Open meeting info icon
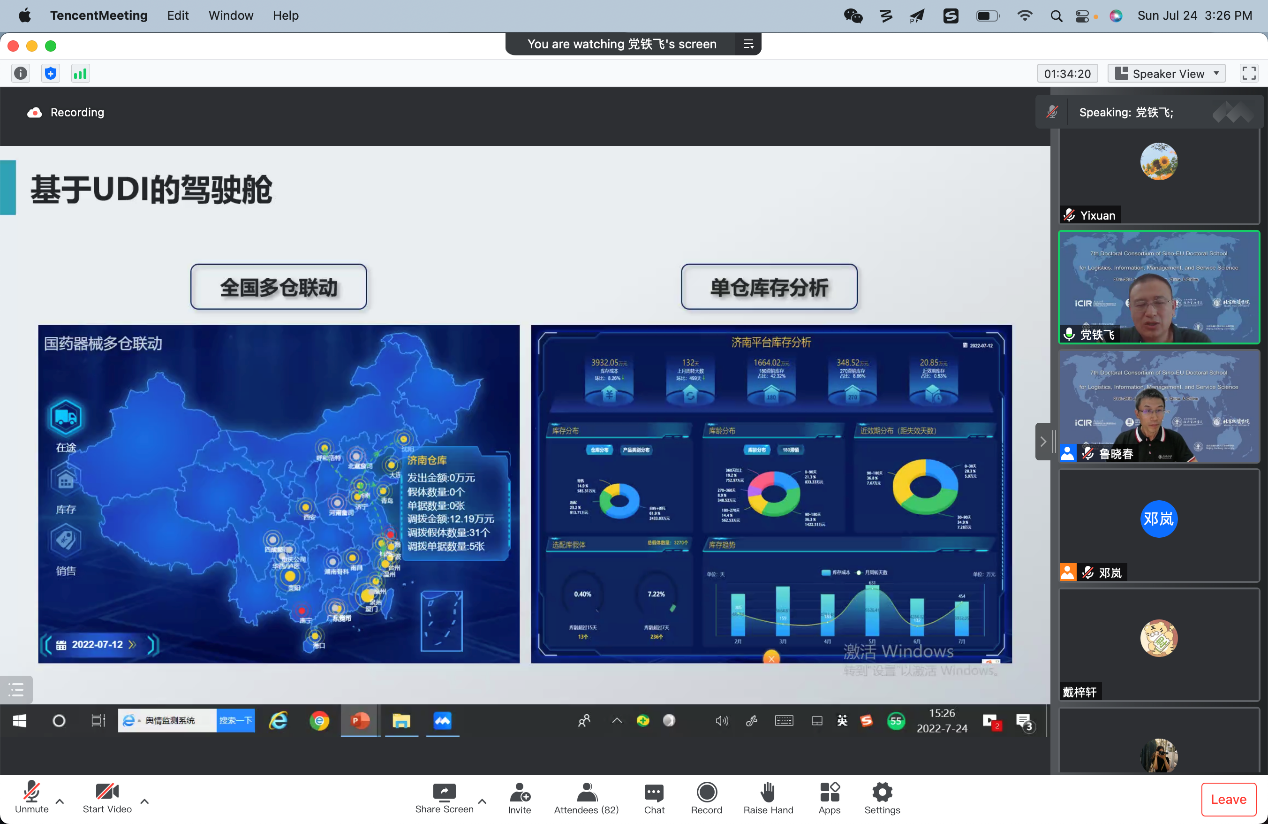The width and height of the screenshot is (1268, 824). pyautogui.click(x=20, y=73)
